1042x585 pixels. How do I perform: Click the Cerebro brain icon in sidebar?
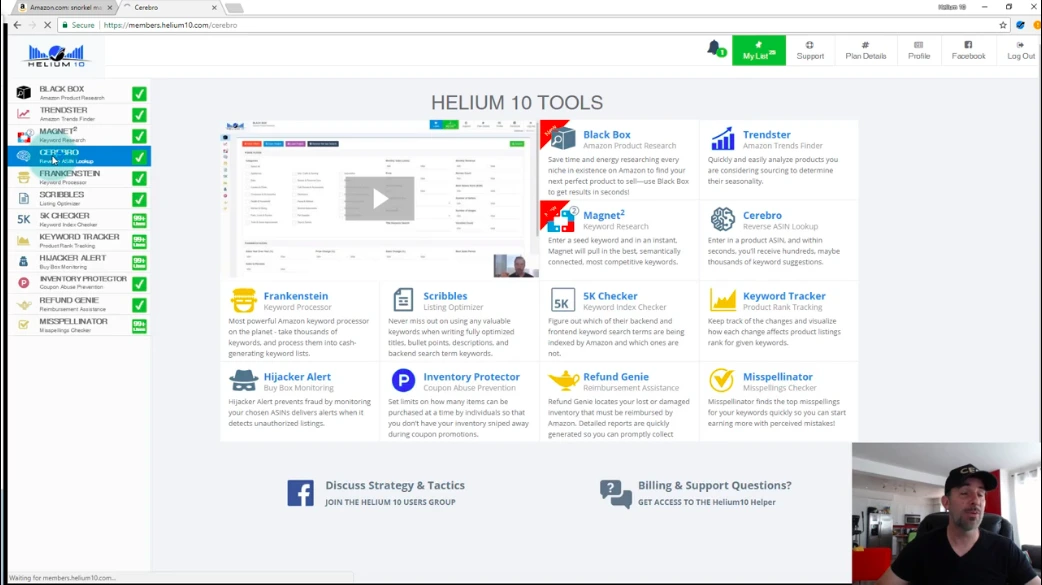pos(23,157)
